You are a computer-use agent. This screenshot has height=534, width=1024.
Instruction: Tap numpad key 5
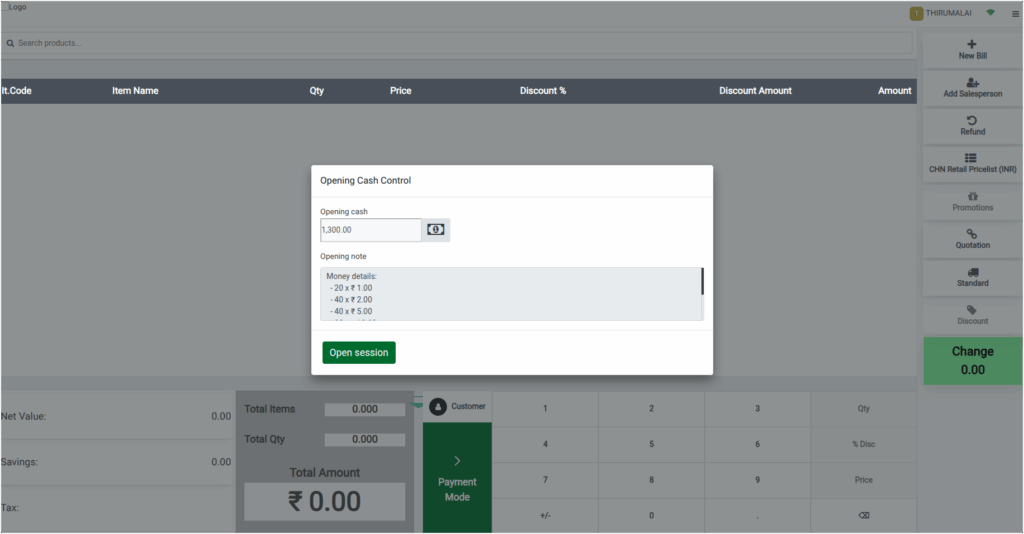coord(651,445)
